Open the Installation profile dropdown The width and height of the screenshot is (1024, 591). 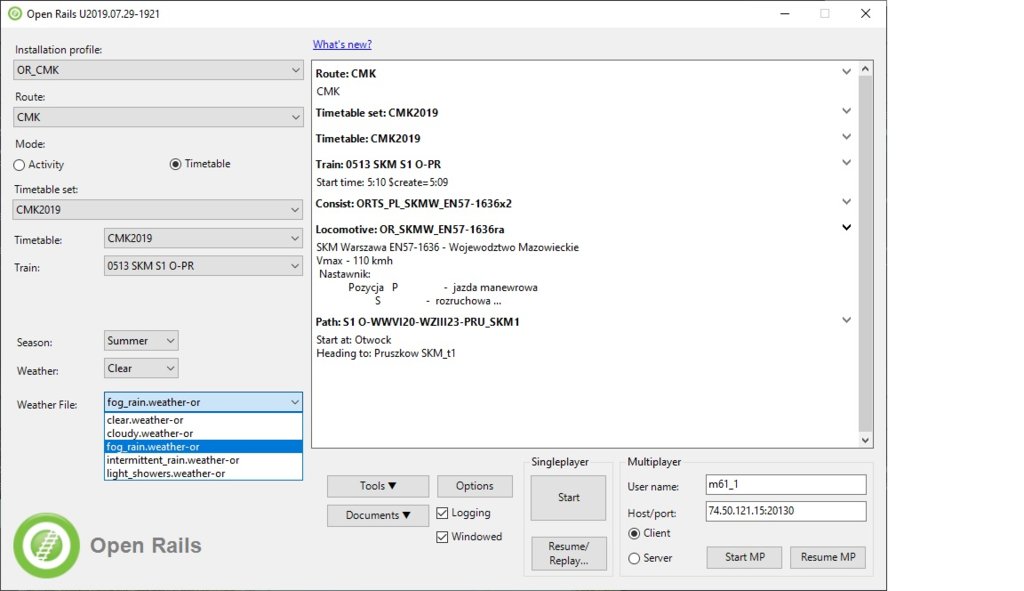coord(158,70)
